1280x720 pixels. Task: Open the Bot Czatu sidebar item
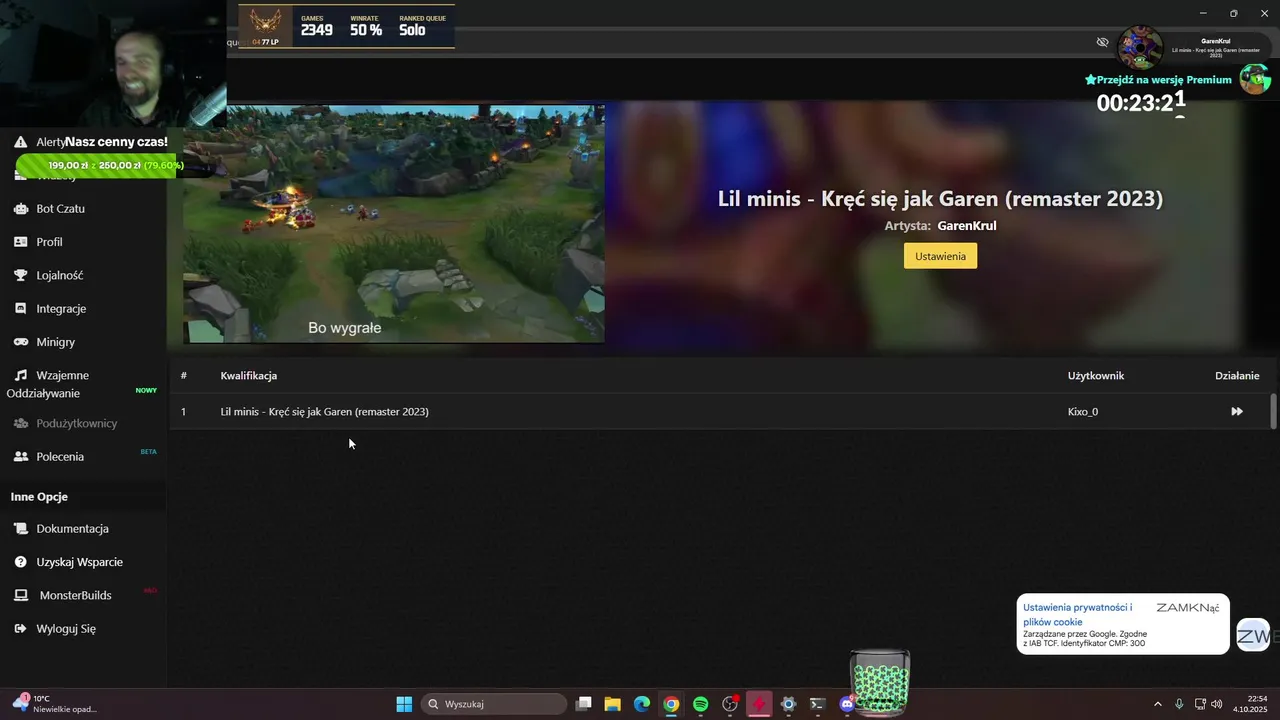[60, 209]
